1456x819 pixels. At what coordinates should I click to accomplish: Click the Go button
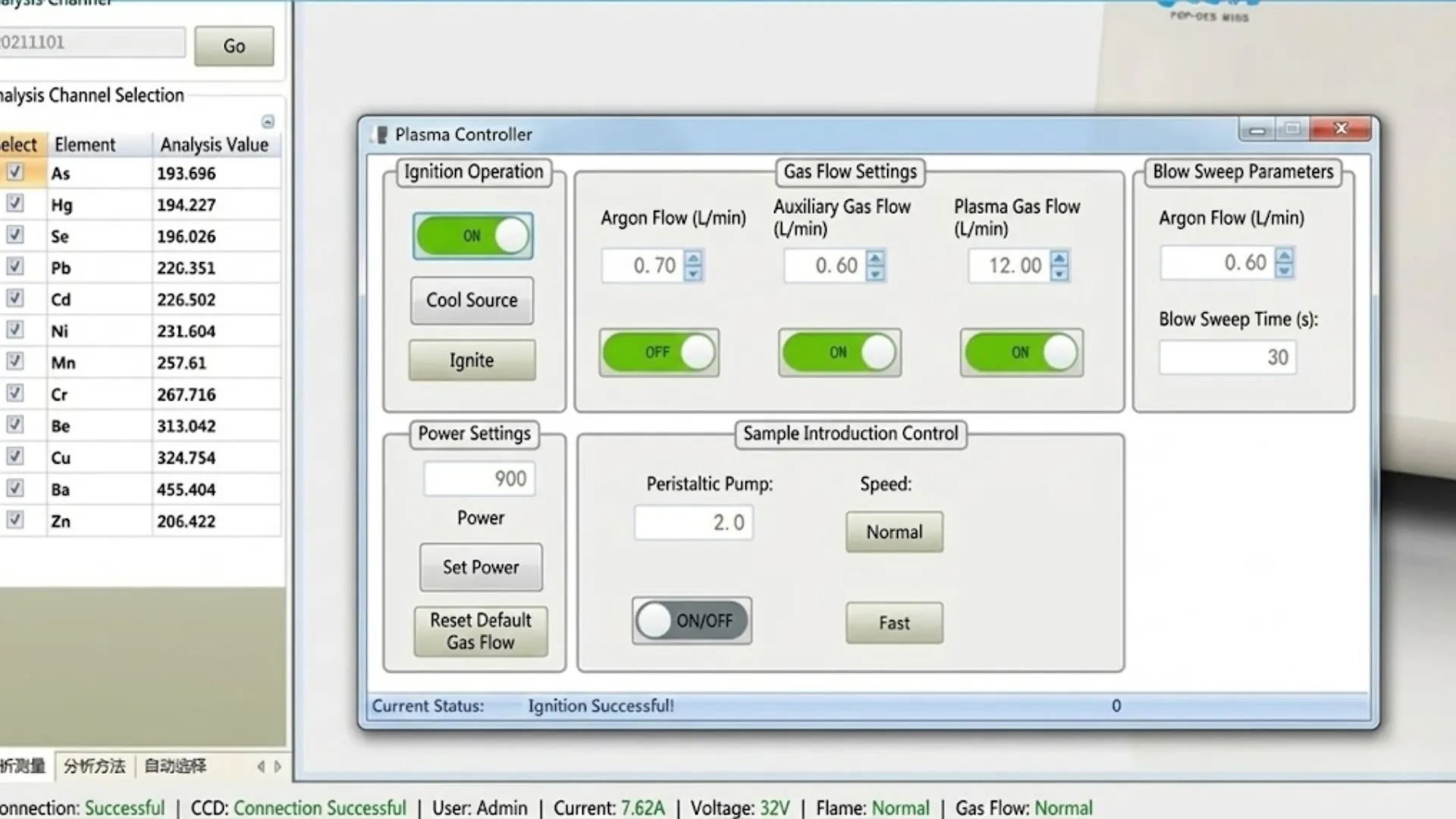[234, 46]
